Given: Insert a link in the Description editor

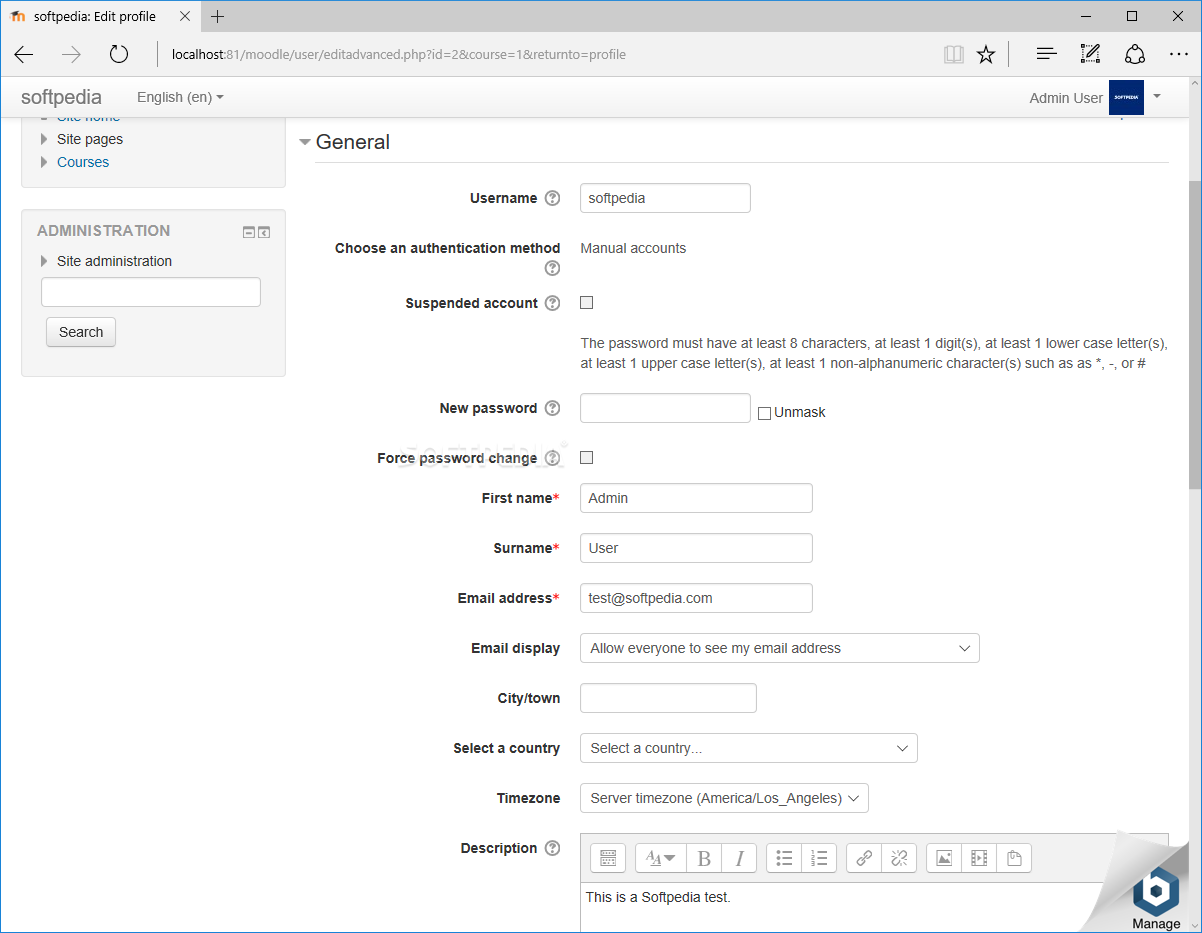Looking at the screenshot, I should pyautogui.click(x=864, y=858).
